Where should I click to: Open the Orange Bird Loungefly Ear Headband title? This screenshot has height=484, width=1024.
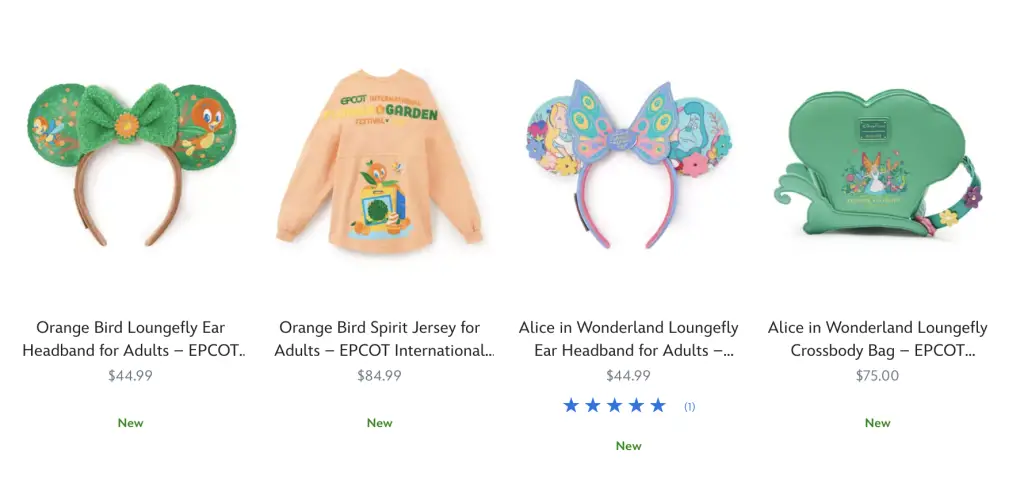point(131,339)
